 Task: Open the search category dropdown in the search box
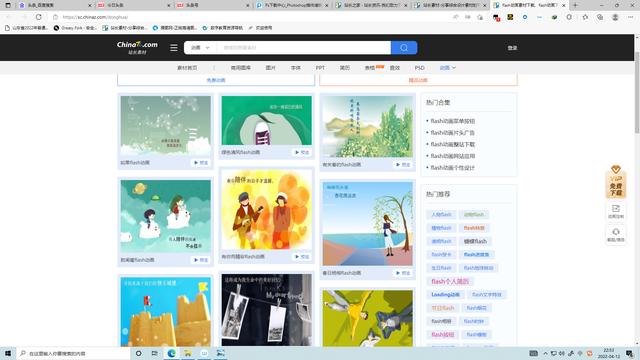(200, 48)
